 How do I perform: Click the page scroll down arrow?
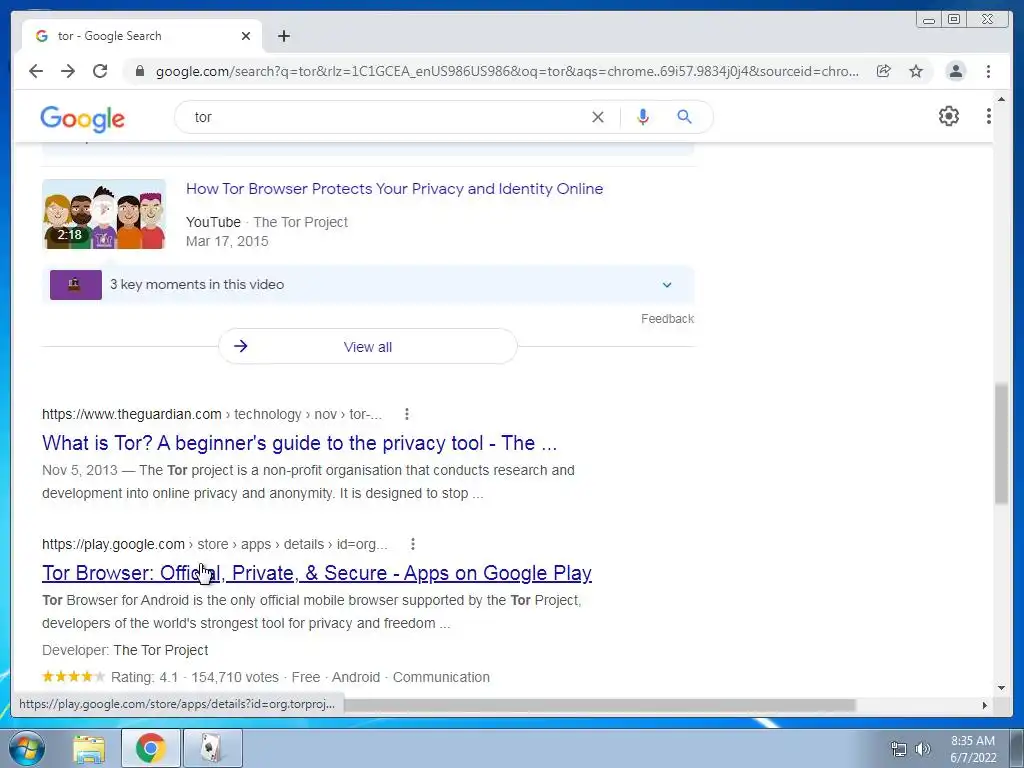pos(1001,688)
